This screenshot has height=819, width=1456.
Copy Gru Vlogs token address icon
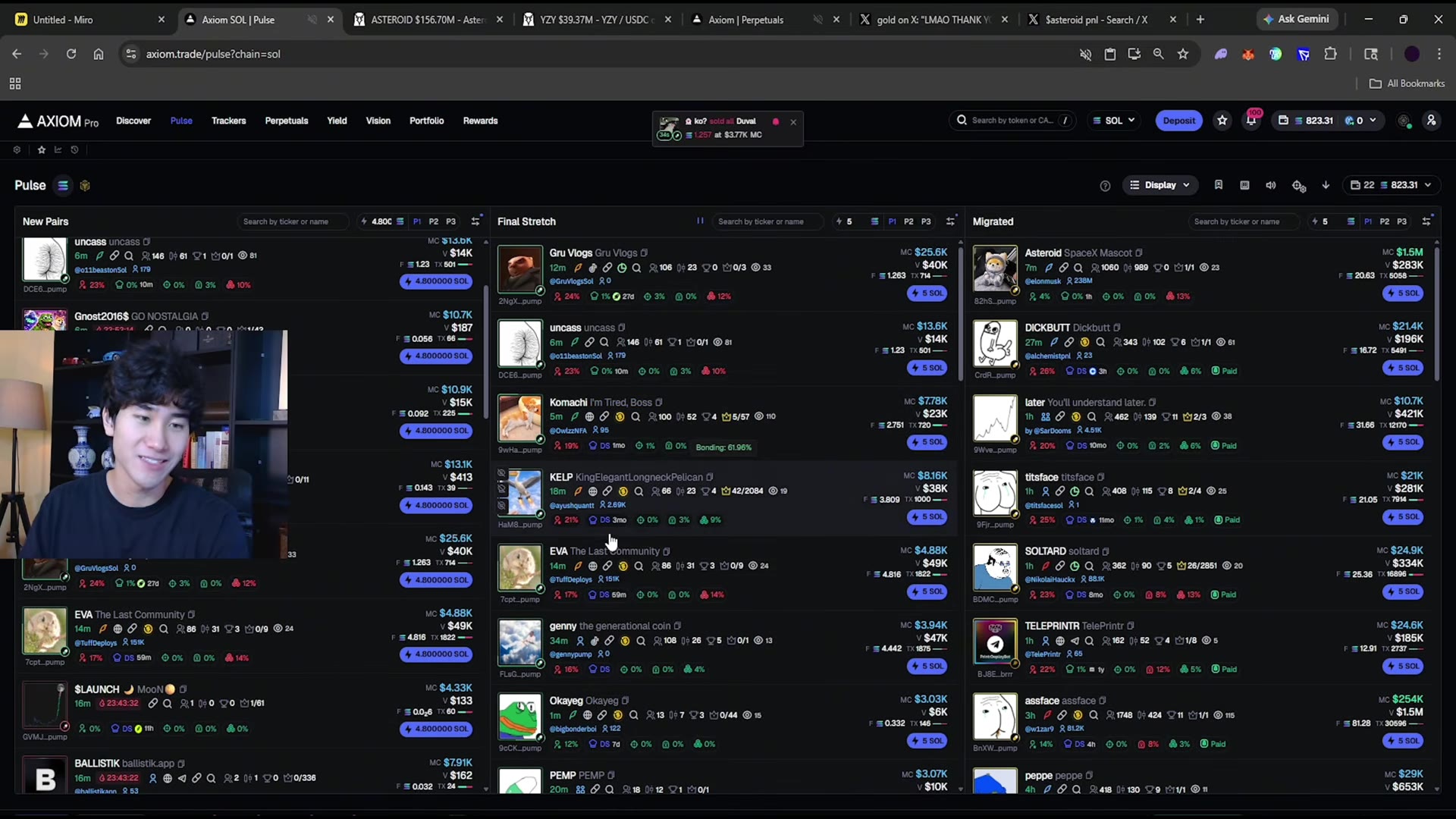644,253
